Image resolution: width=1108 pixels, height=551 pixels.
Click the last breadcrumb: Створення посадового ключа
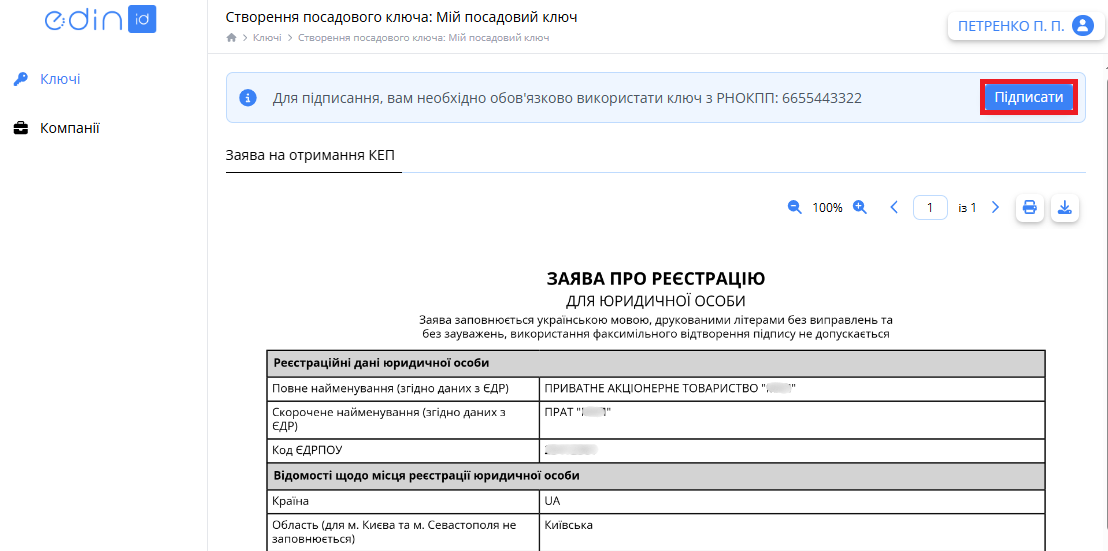tap(423, 38)
